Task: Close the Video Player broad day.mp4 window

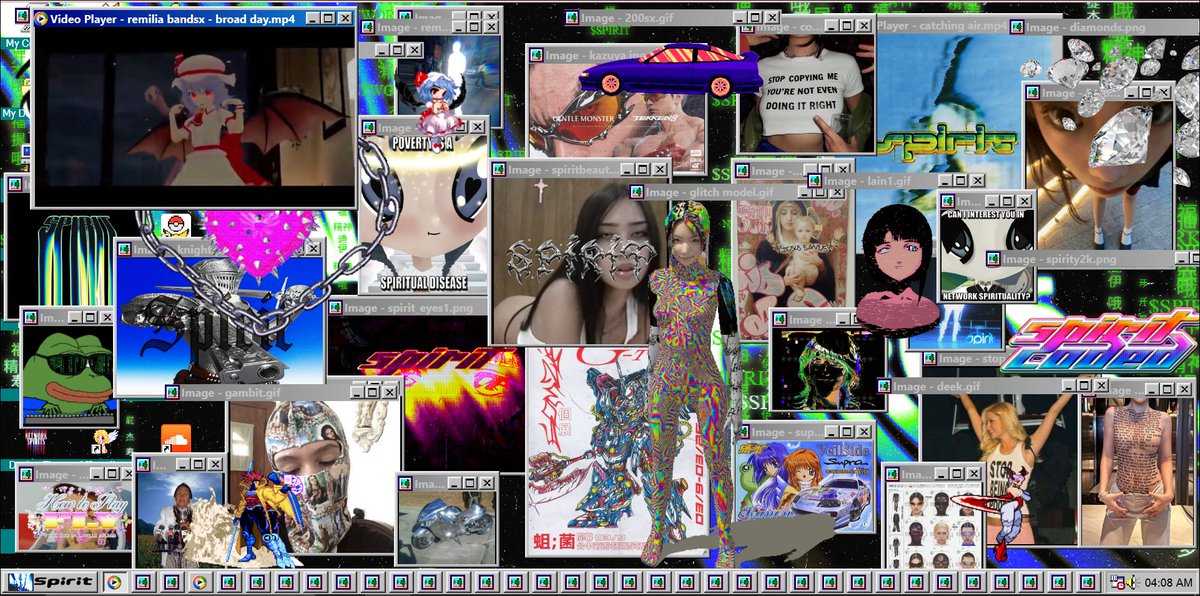Action: point(345,18)
